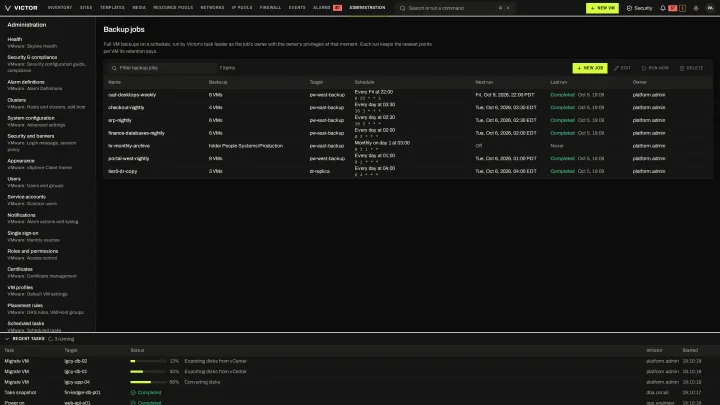Select the hr-monthly-archive job row
The width and height of the screenshot is (720, 405).
click(x=408, y=146)
